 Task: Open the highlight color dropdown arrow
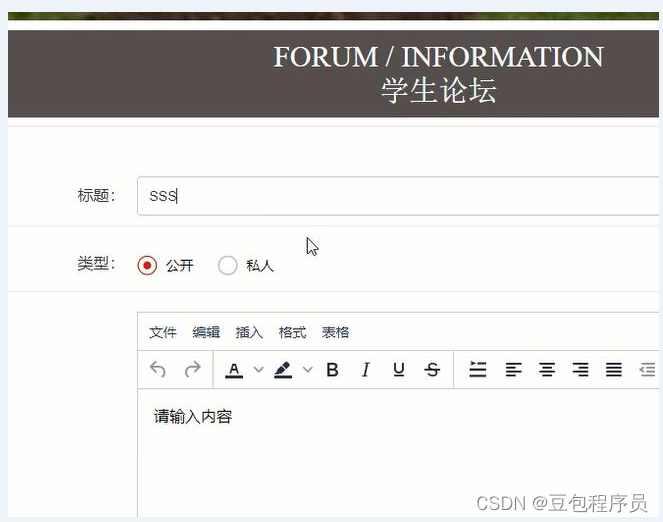(x=308, y=370)
